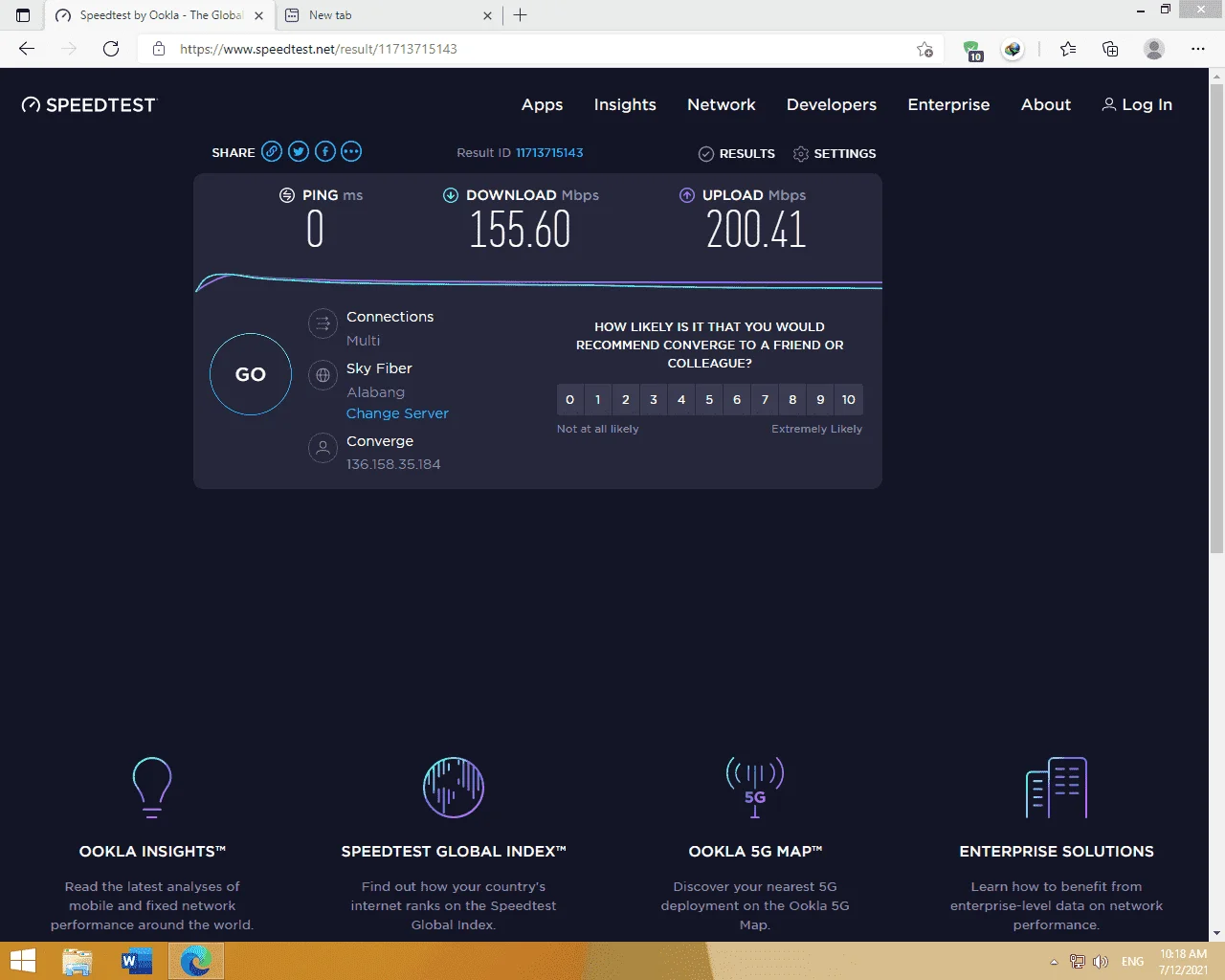The height and width of the screenshot is (980, 1225).
Task: Open Apps menu
Action: coord(542,105)
